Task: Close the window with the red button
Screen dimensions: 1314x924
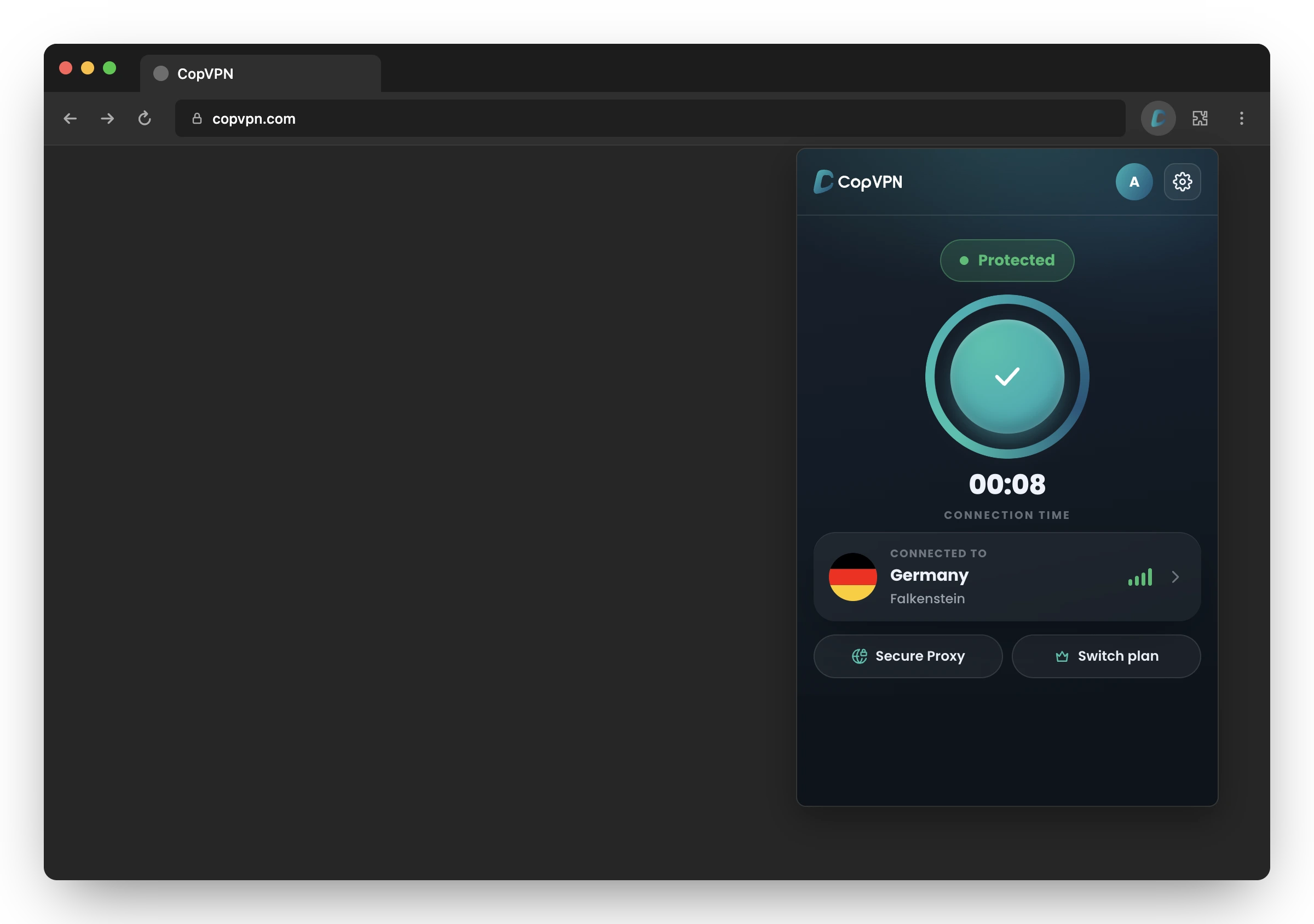Action: point(66,68)
